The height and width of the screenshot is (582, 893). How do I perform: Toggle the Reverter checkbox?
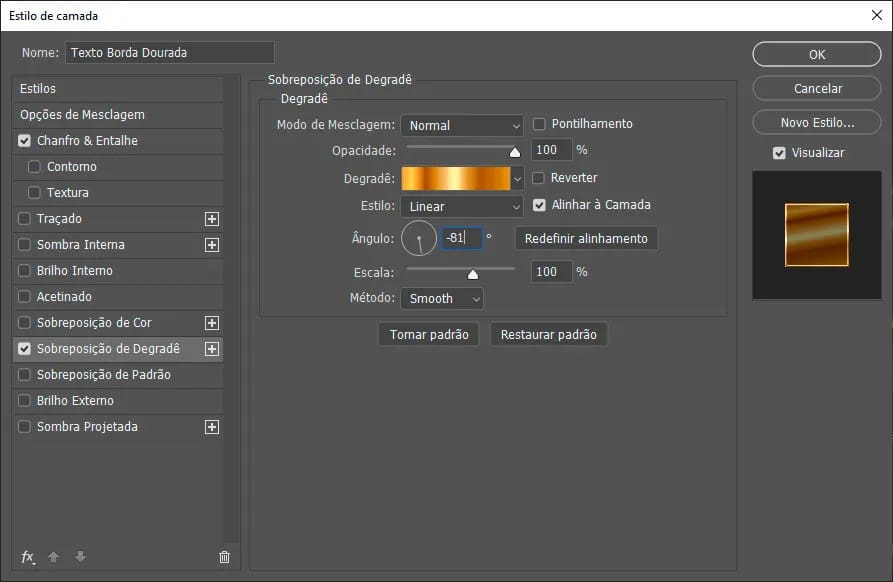pos(538,178)
